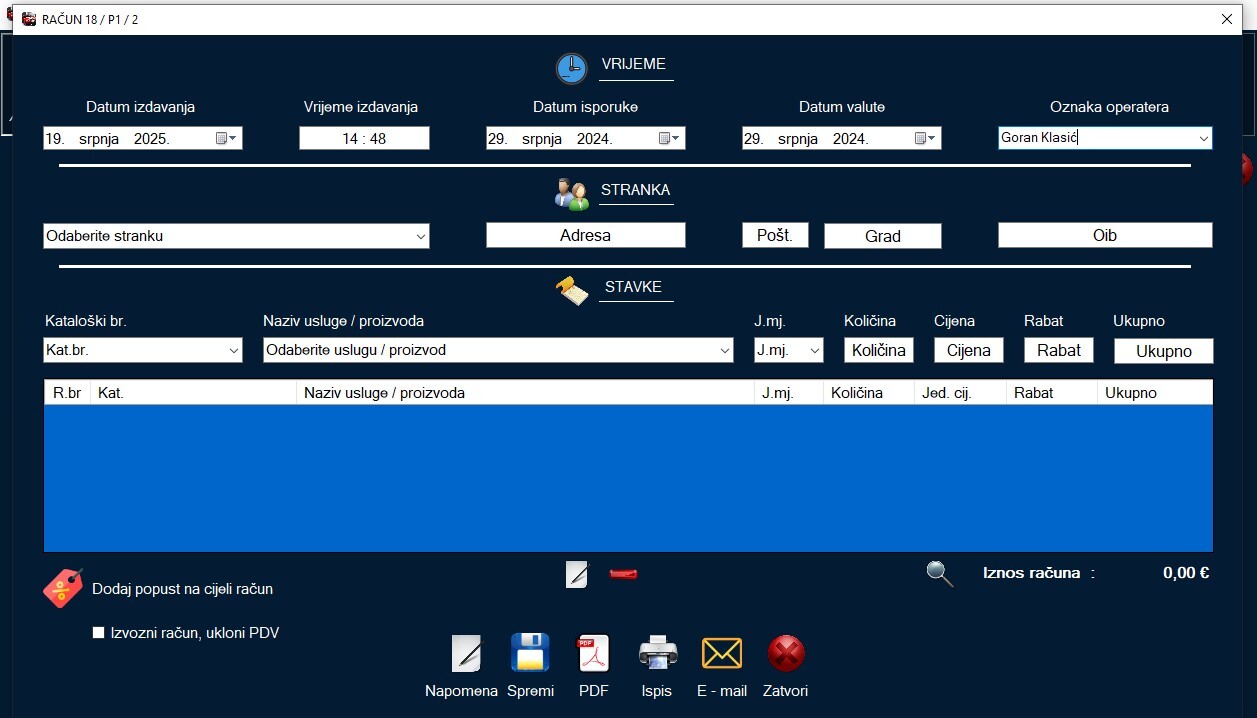Click Dodaj popust na cijeli račun
This screenshot has height=718, width=1257.
click(182, 589)
